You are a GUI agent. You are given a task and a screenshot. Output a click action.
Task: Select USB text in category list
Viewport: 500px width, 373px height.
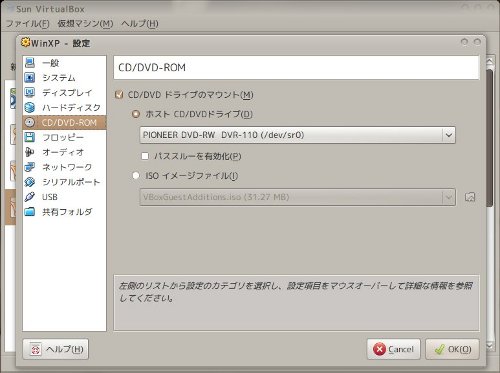coord(50,197)
